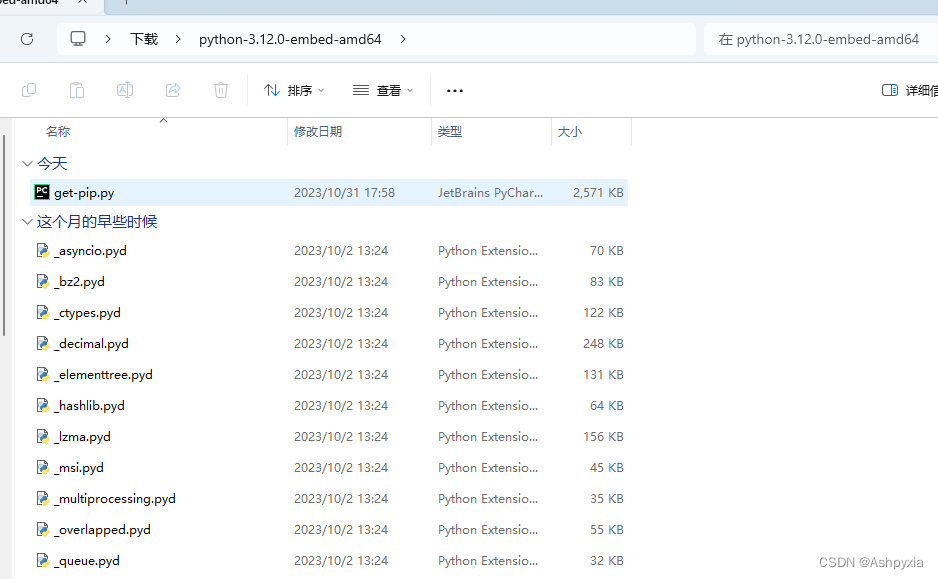Open the 查看 view dropdown
The width and height of the screenshot is (938, 579).
(x=383, y=90)
